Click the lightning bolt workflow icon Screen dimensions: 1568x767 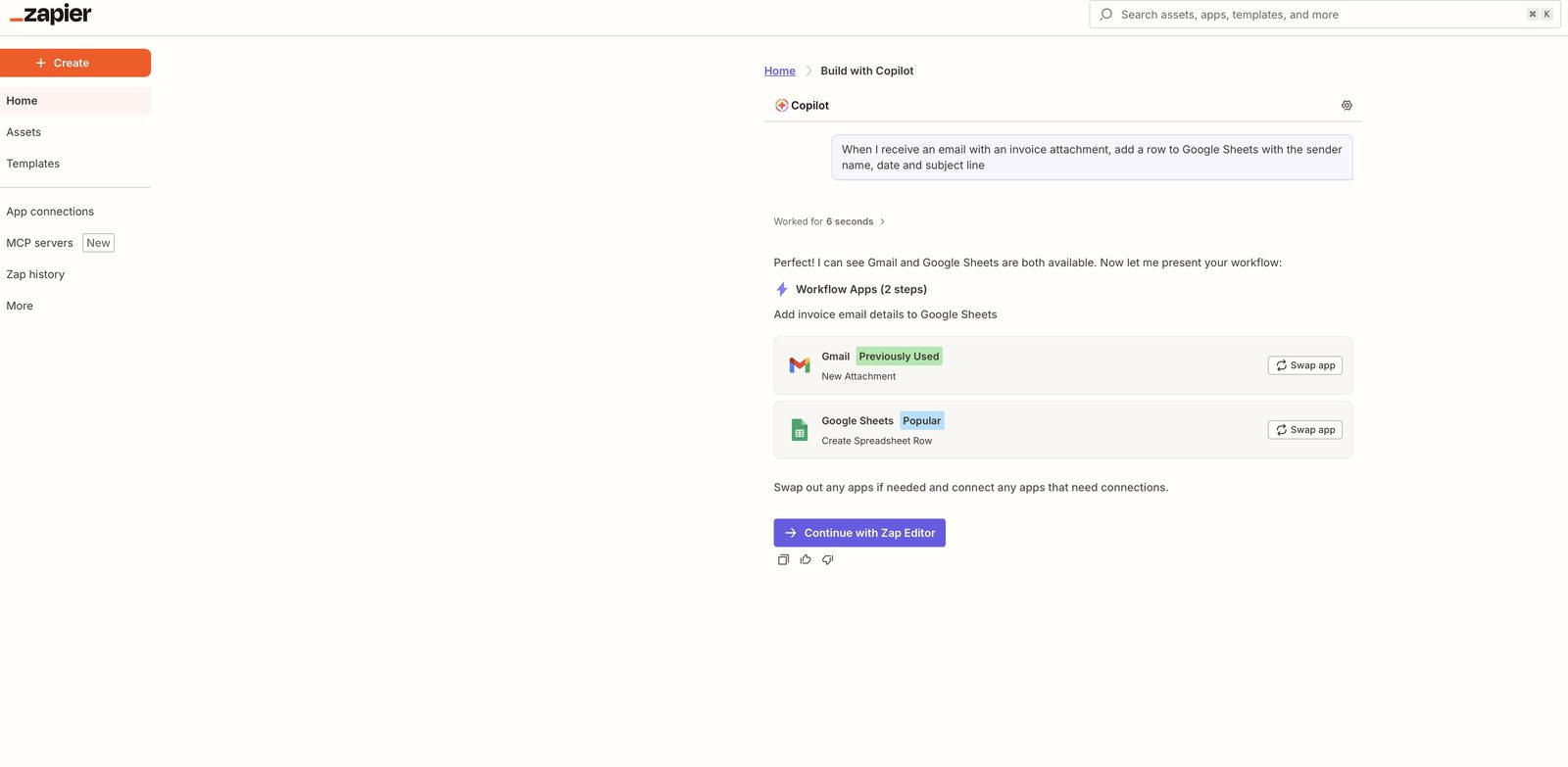click(x=782, y=289)
